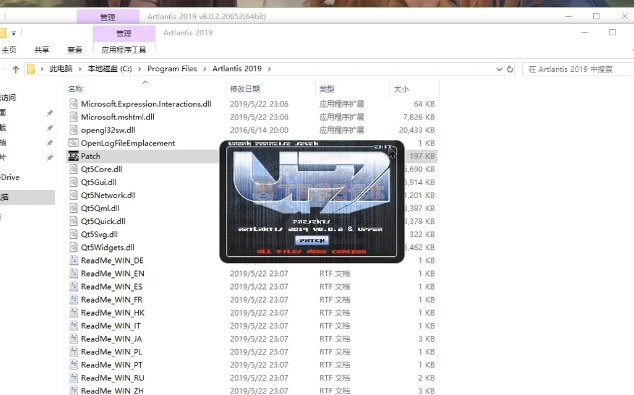Viewport: 634px width, 395px height.
Task: Expand the chevron after Artlantis 2019 in path
Action: (x=269, y=69)
